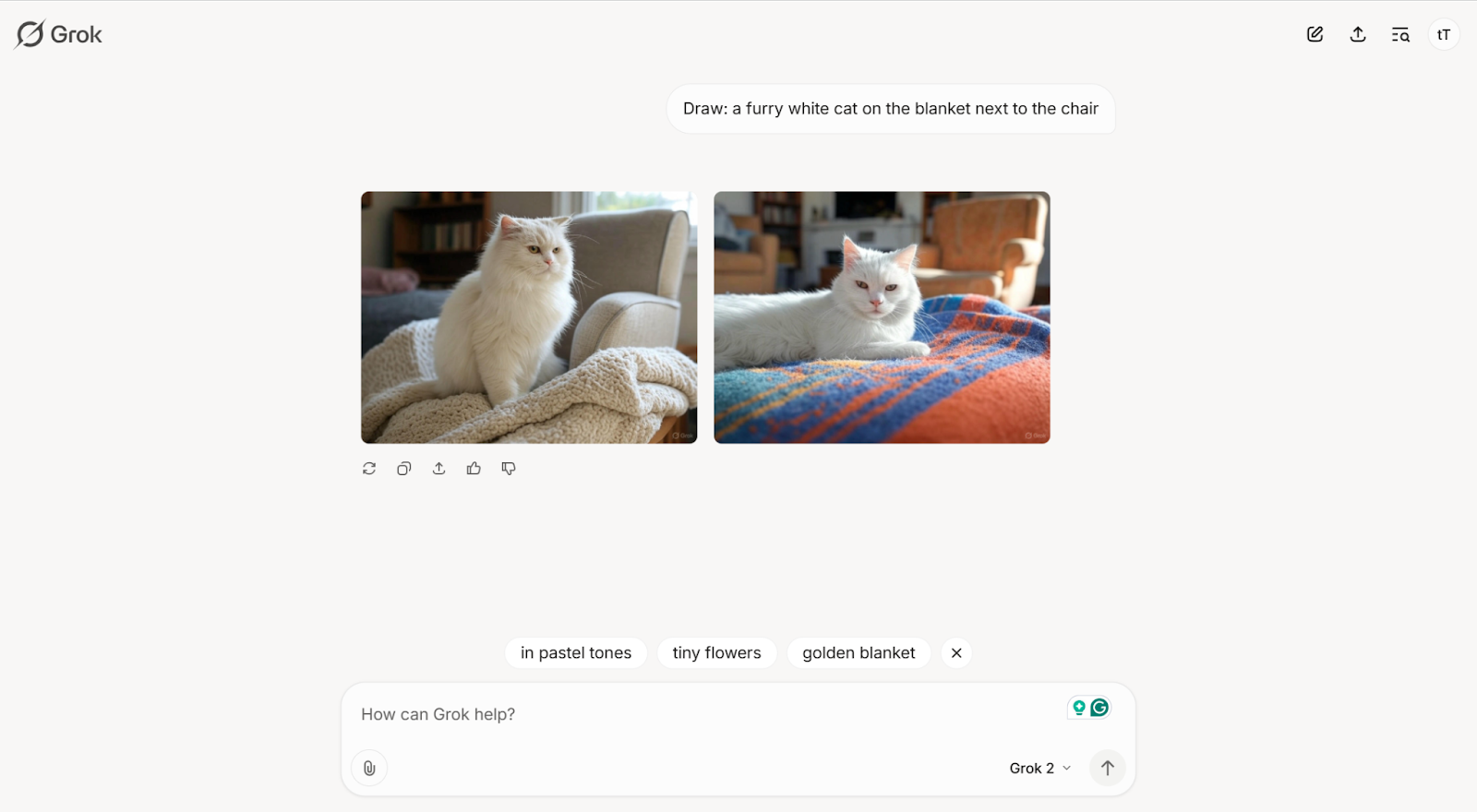The image size is (1477, 812).
Task: Open the tT profile avatar
Action: (x=1444, y=34)
